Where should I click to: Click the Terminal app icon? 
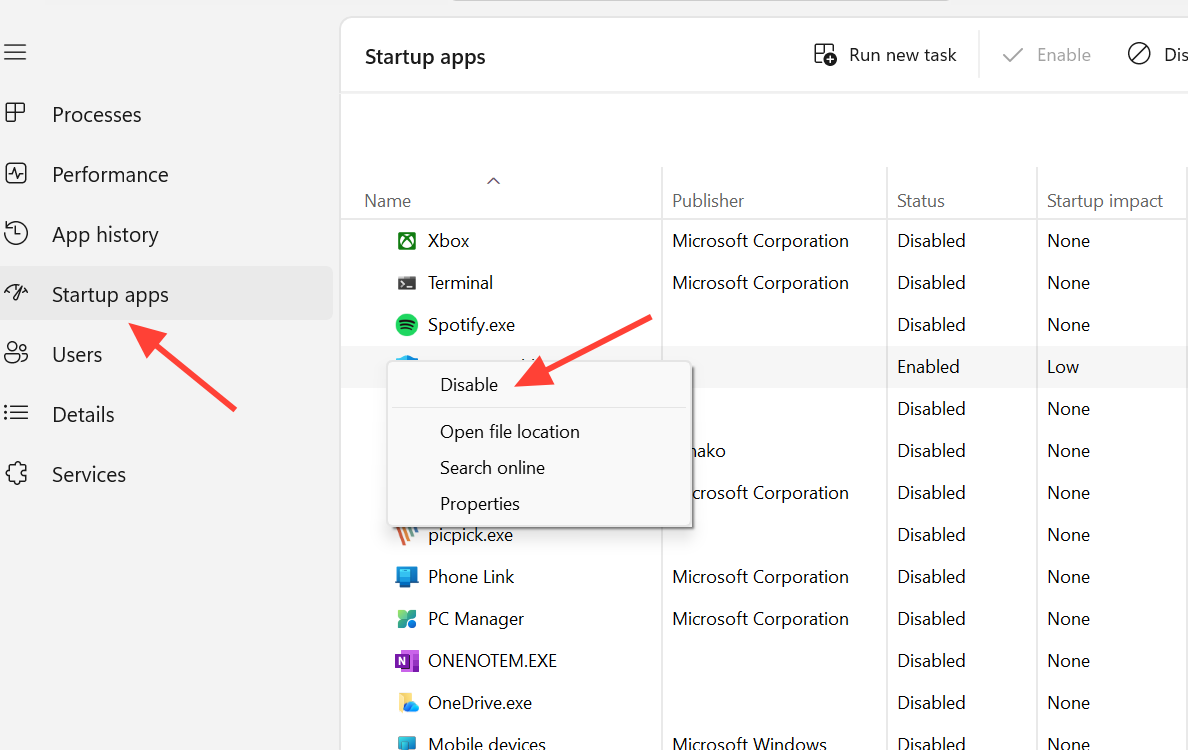pos(407,283)
